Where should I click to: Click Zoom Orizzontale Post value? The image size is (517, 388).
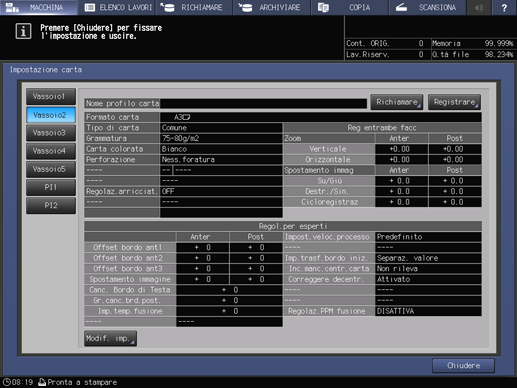455,160
